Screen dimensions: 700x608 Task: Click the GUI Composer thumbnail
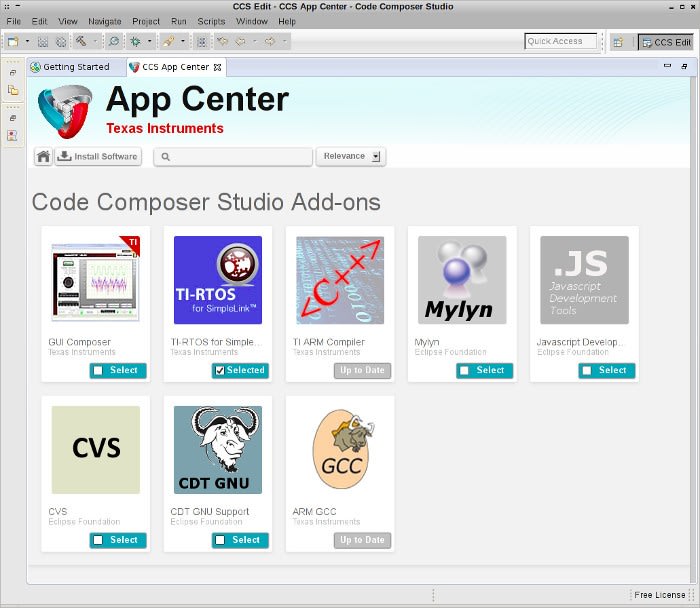pyautogui.click(x=96, y=280)
